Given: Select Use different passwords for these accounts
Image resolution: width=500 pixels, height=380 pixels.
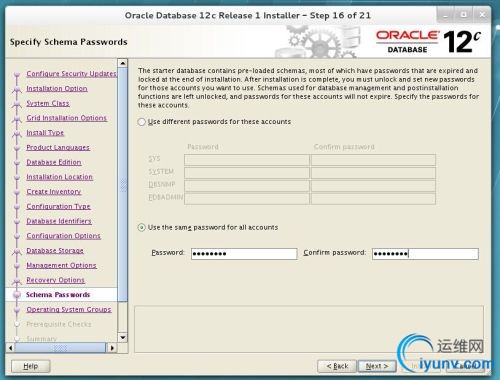Looking at the screenshot, I should point(142,122).
